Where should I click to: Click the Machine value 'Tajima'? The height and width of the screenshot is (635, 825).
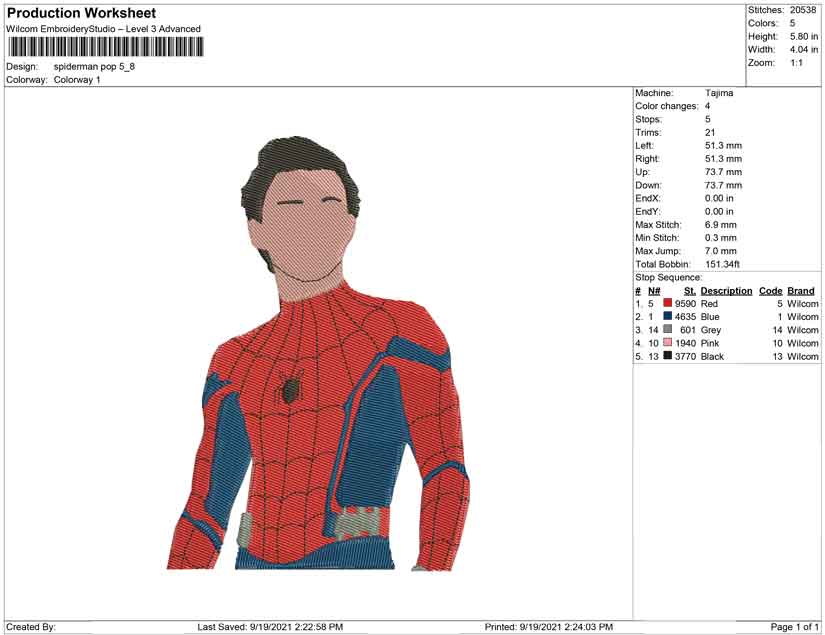pos(719,93)
